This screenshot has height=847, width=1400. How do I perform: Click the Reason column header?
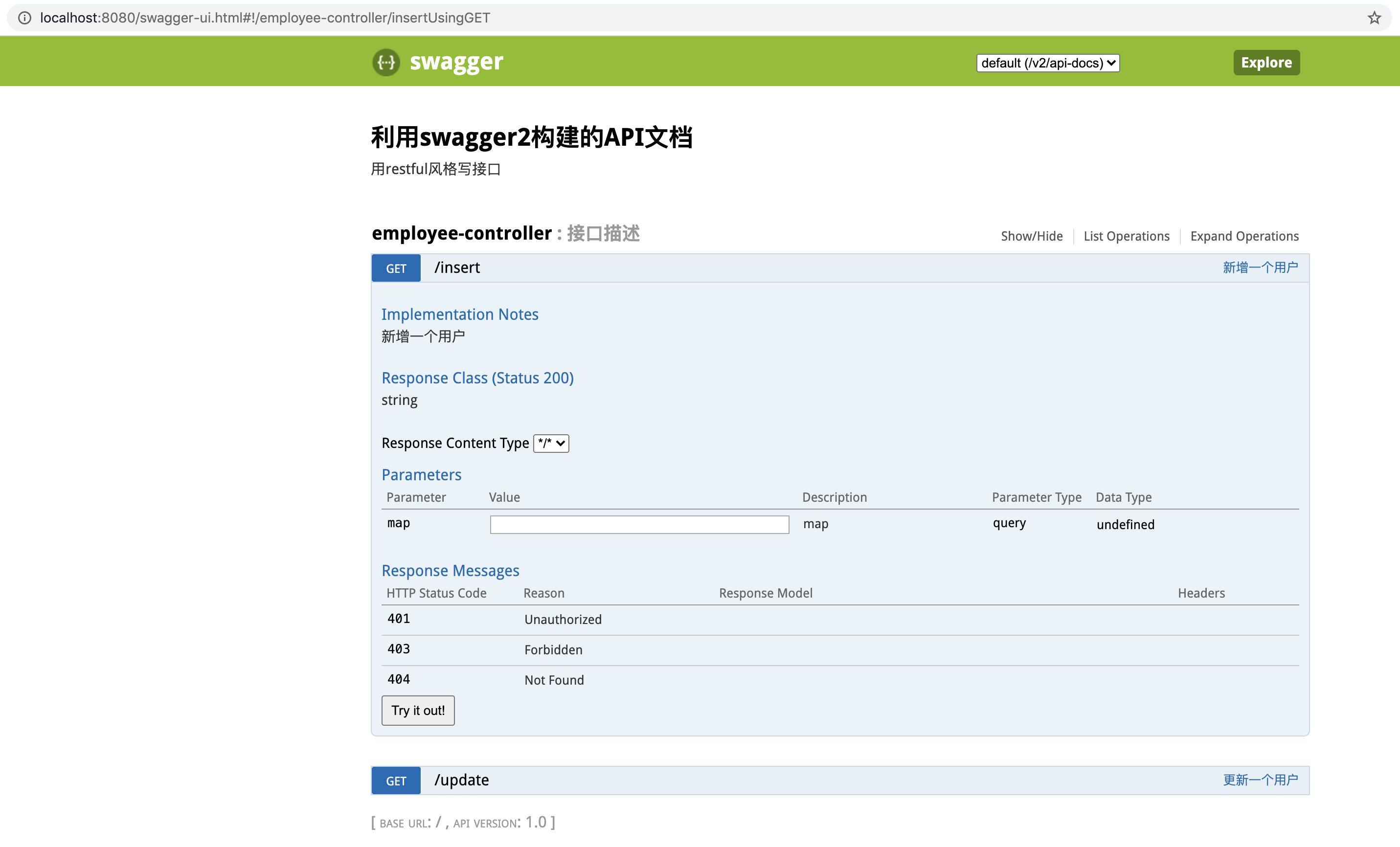[x=544, y=593]
